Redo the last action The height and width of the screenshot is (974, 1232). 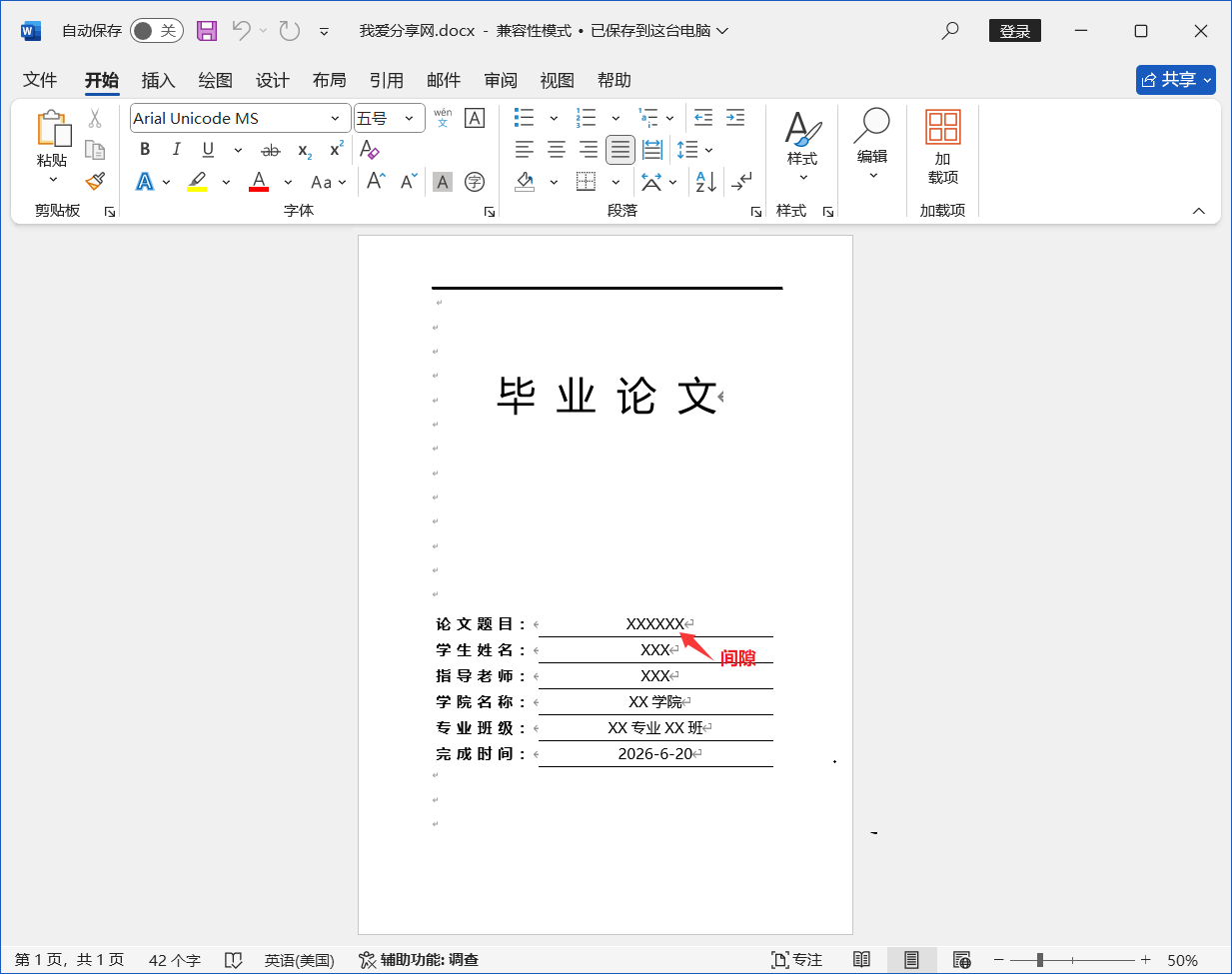pos(290,31)
